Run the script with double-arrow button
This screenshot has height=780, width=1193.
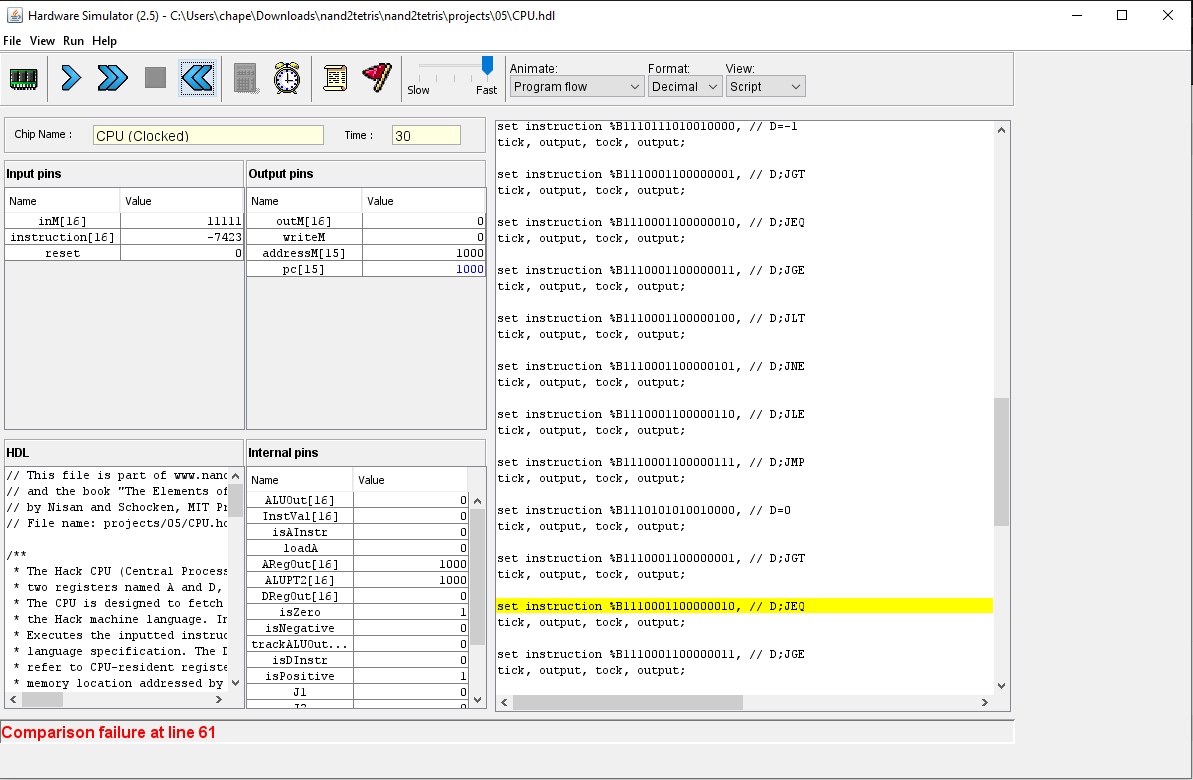coord(112,78)
